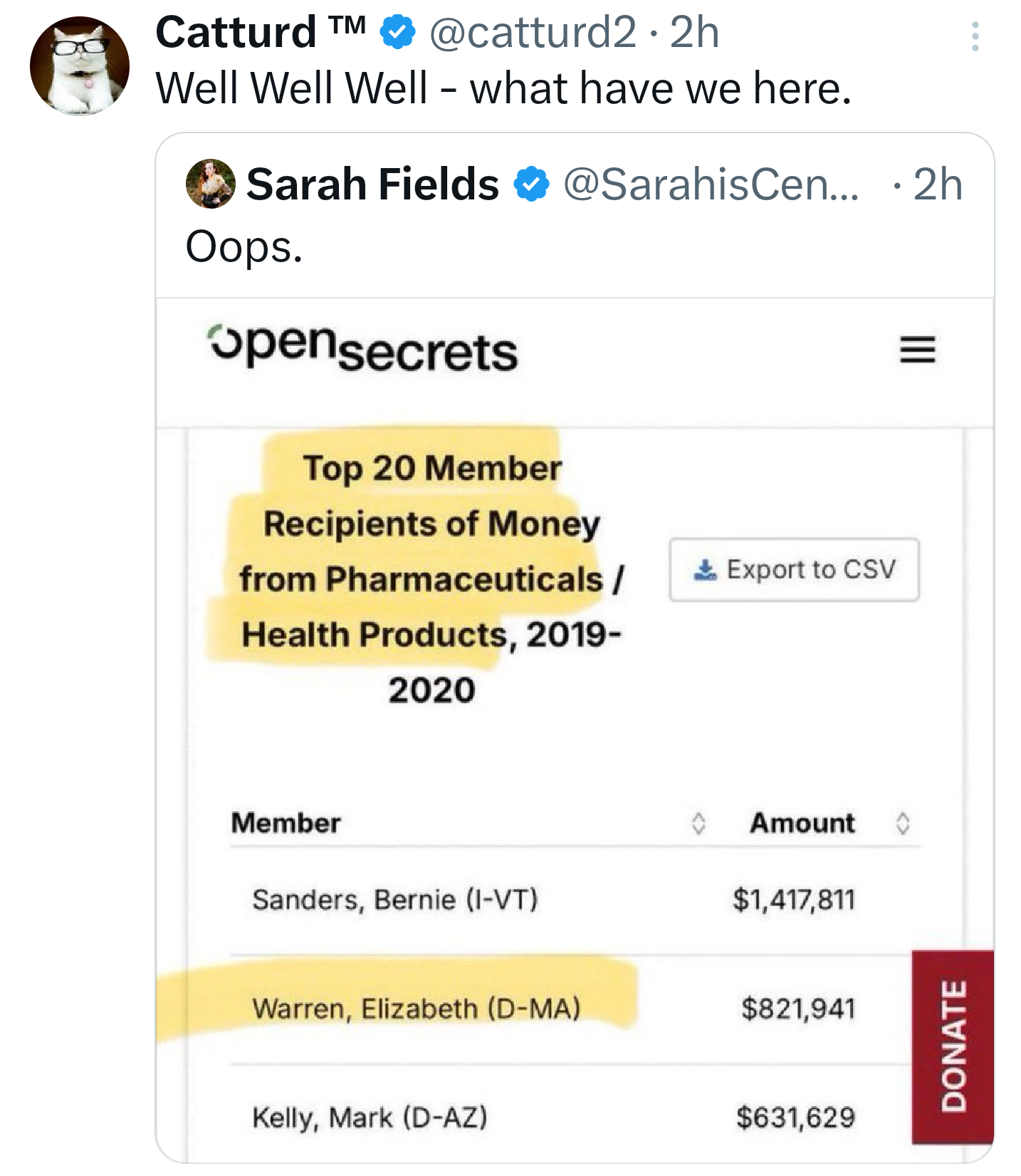Open the Catturd display name
This screenshot has height=1176, width=1021.
pos(236,33)
